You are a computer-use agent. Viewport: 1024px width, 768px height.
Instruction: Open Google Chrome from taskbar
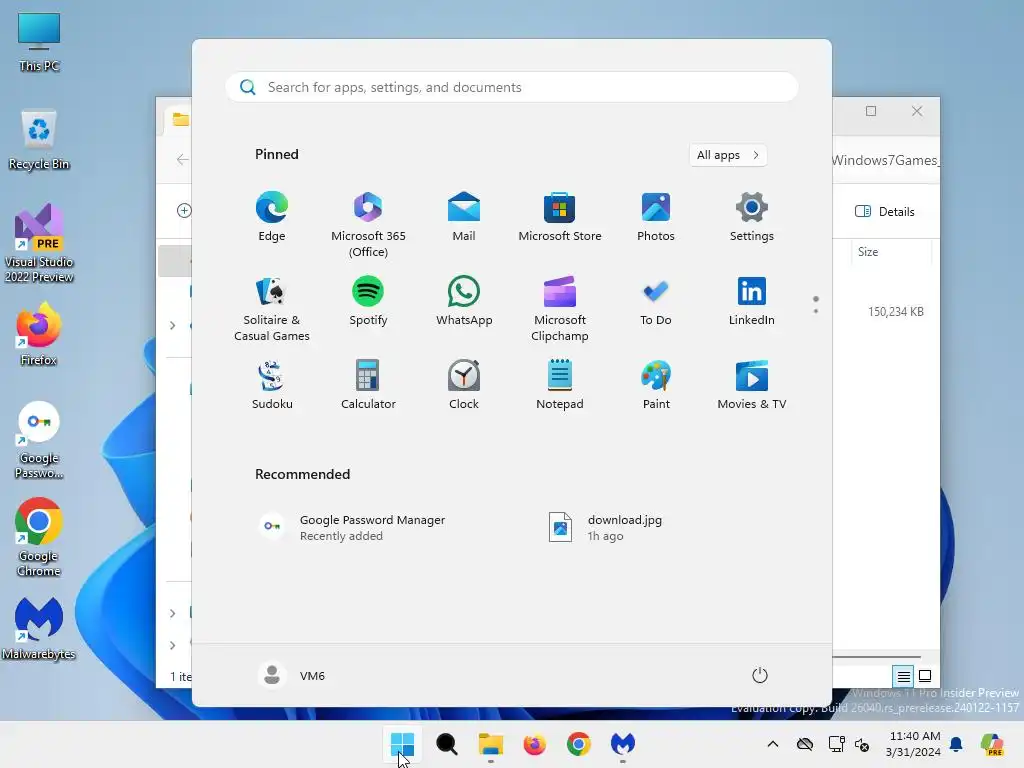(x=579, y=744)
